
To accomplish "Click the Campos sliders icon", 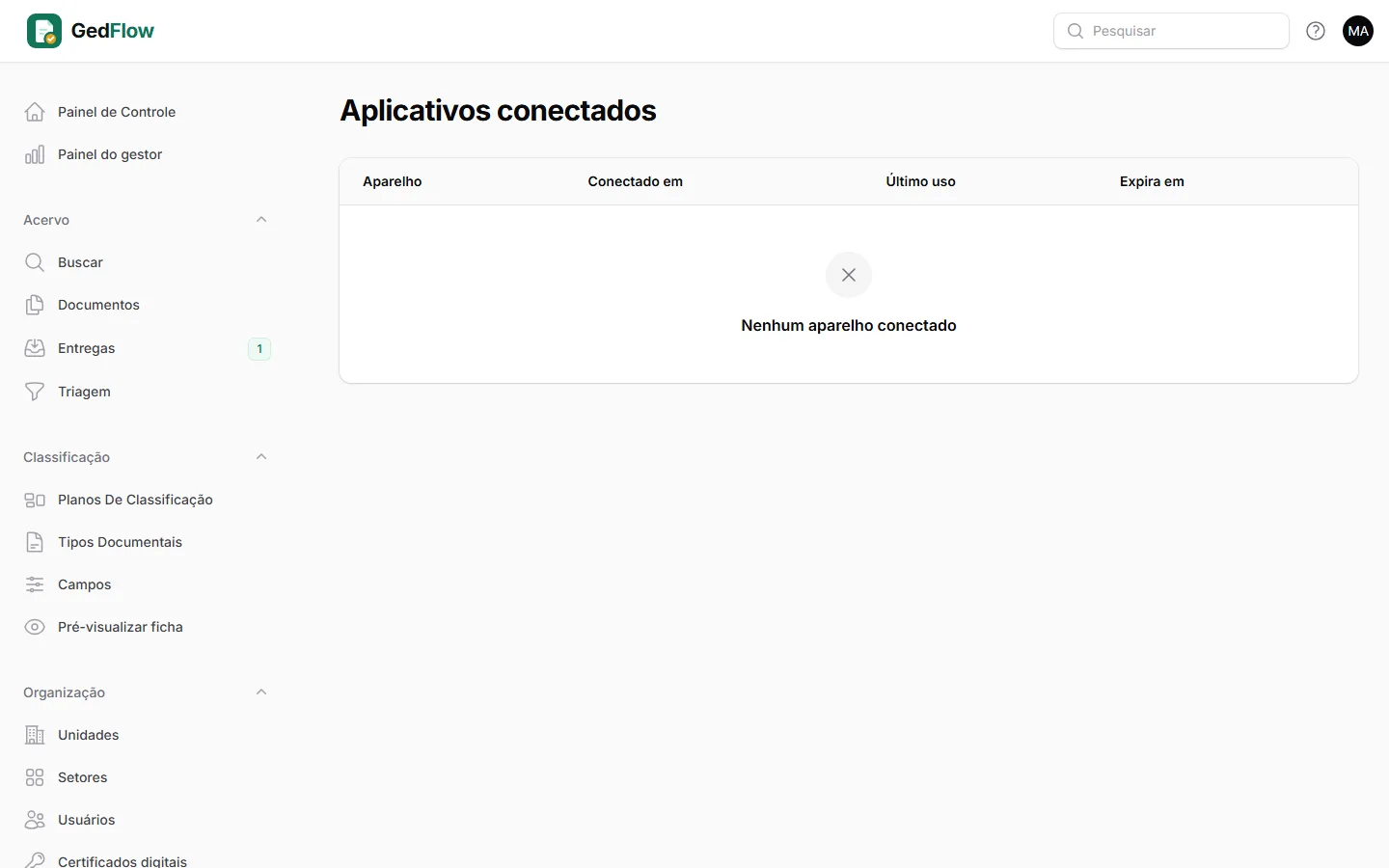I will 35,584.
